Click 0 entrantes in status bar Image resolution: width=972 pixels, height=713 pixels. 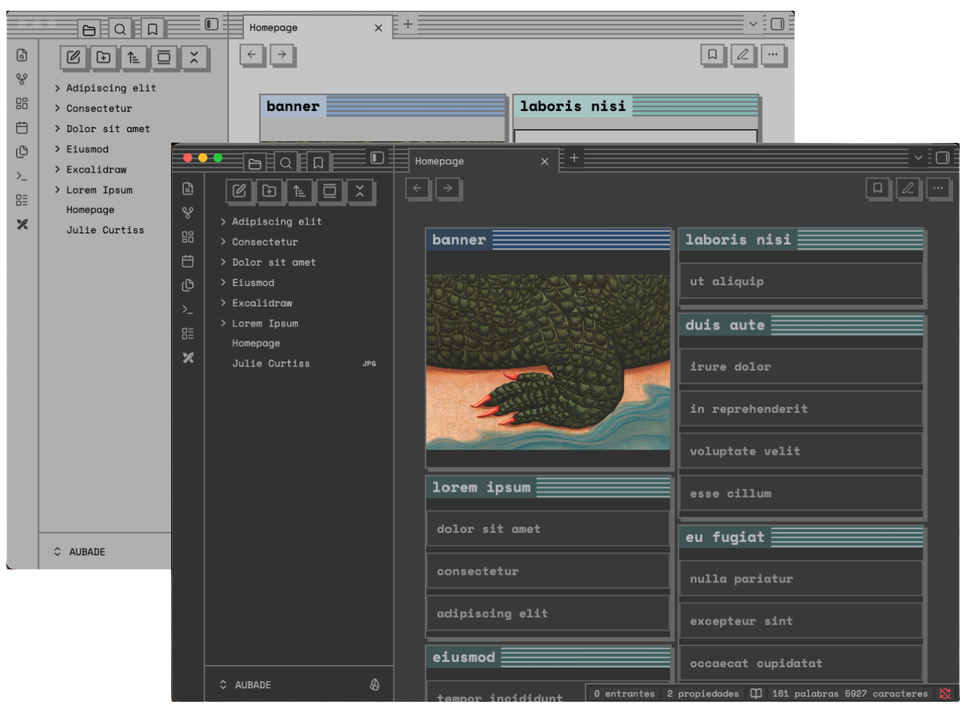tap(624, 694)
